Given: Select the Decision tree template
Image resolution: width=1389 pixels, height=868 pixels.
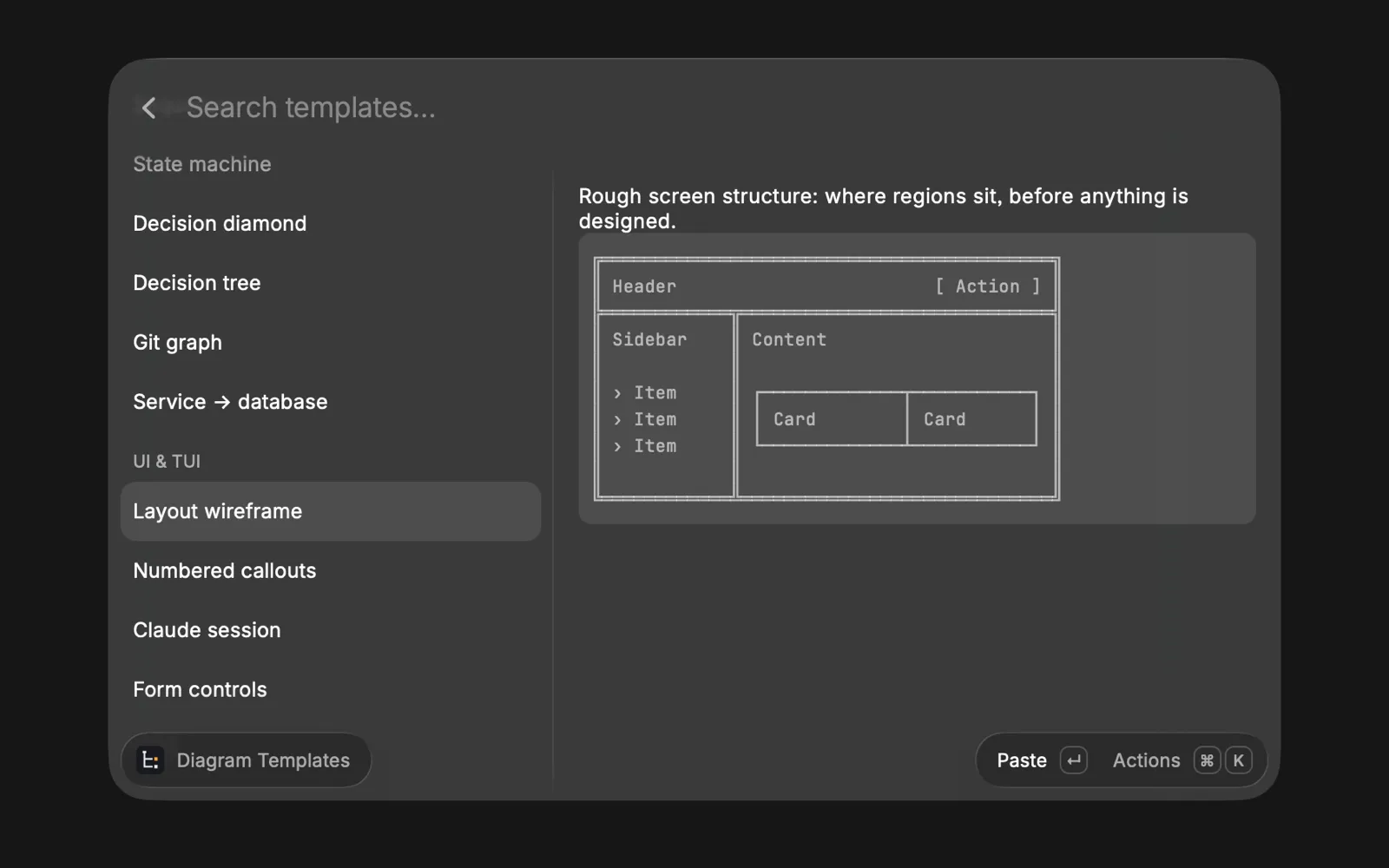Looking at the screenshot, I should (x=330, y=283).
